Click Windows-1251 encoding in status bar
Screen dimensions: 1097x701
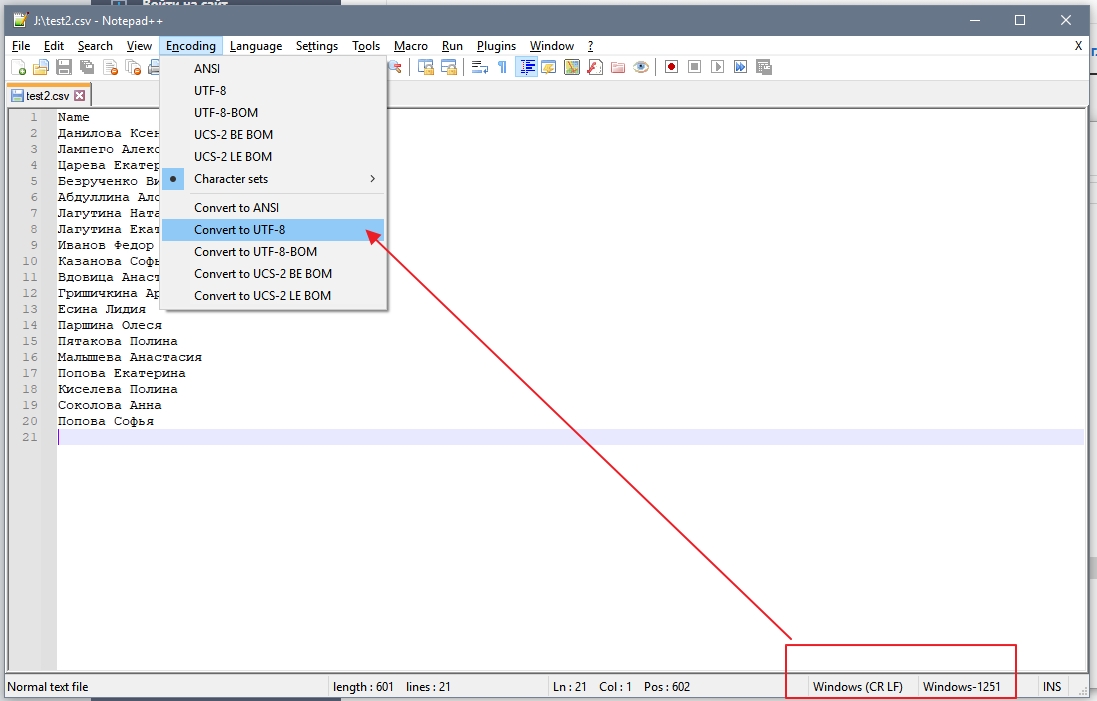coord(961,686)
